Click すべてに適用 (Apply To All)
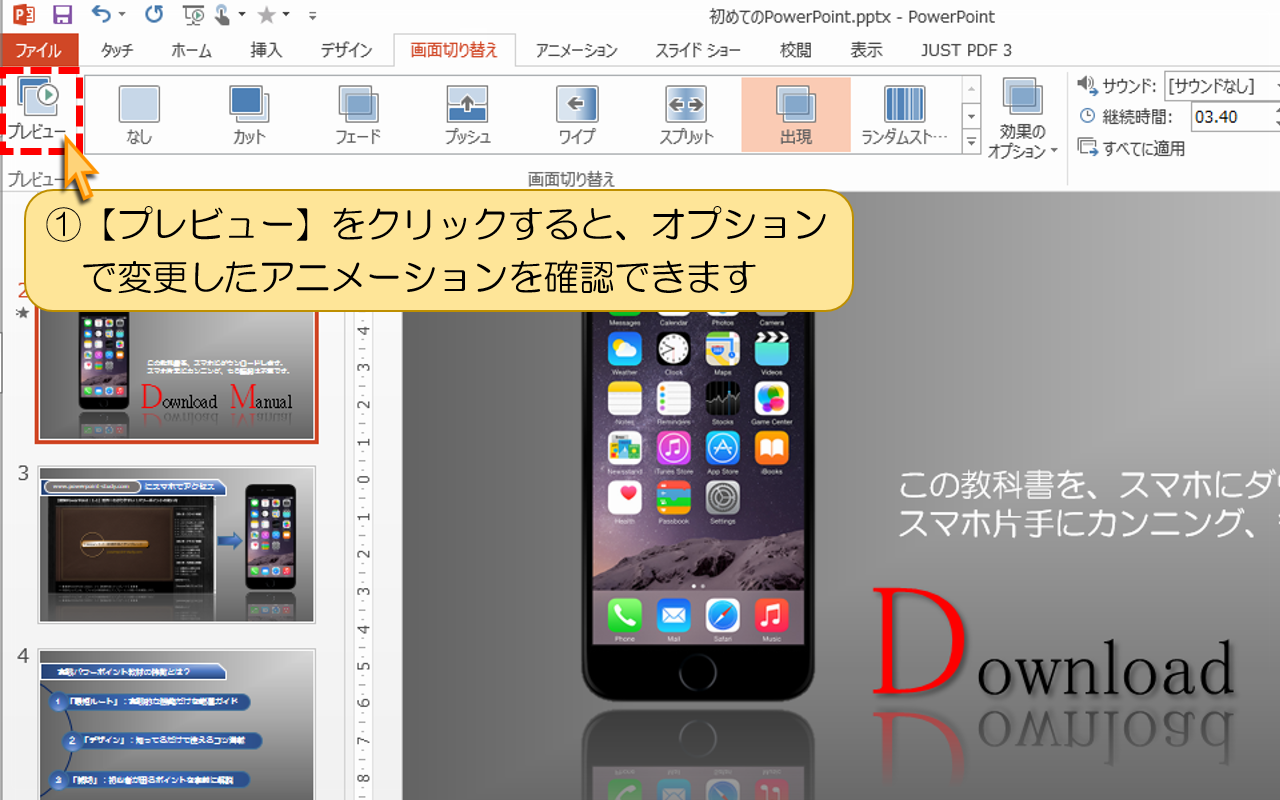 tap(1131, 148)
